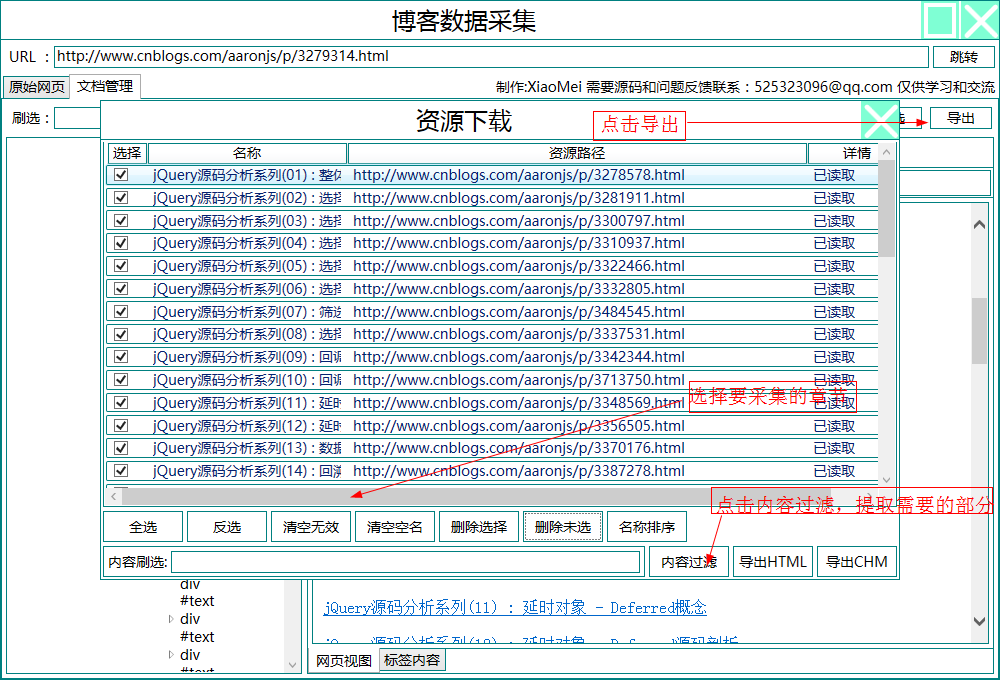Select the URL ending in 3484545.html
Image resolution: width=1000 pixels, height=680 pixels.
tap(518, 312)
